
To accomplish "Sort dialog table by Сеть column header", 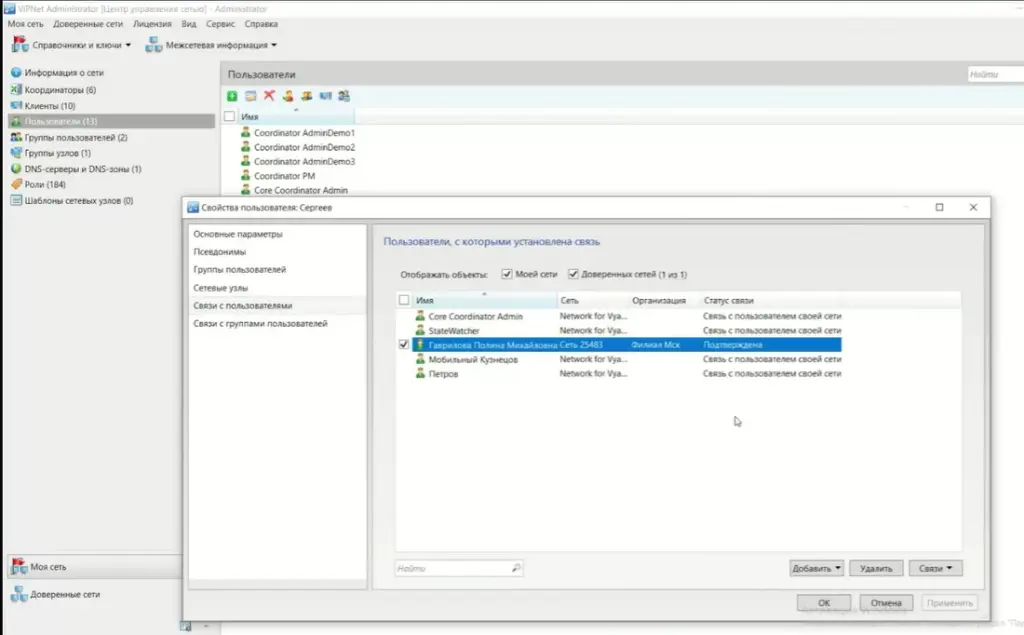I will 593,300.
